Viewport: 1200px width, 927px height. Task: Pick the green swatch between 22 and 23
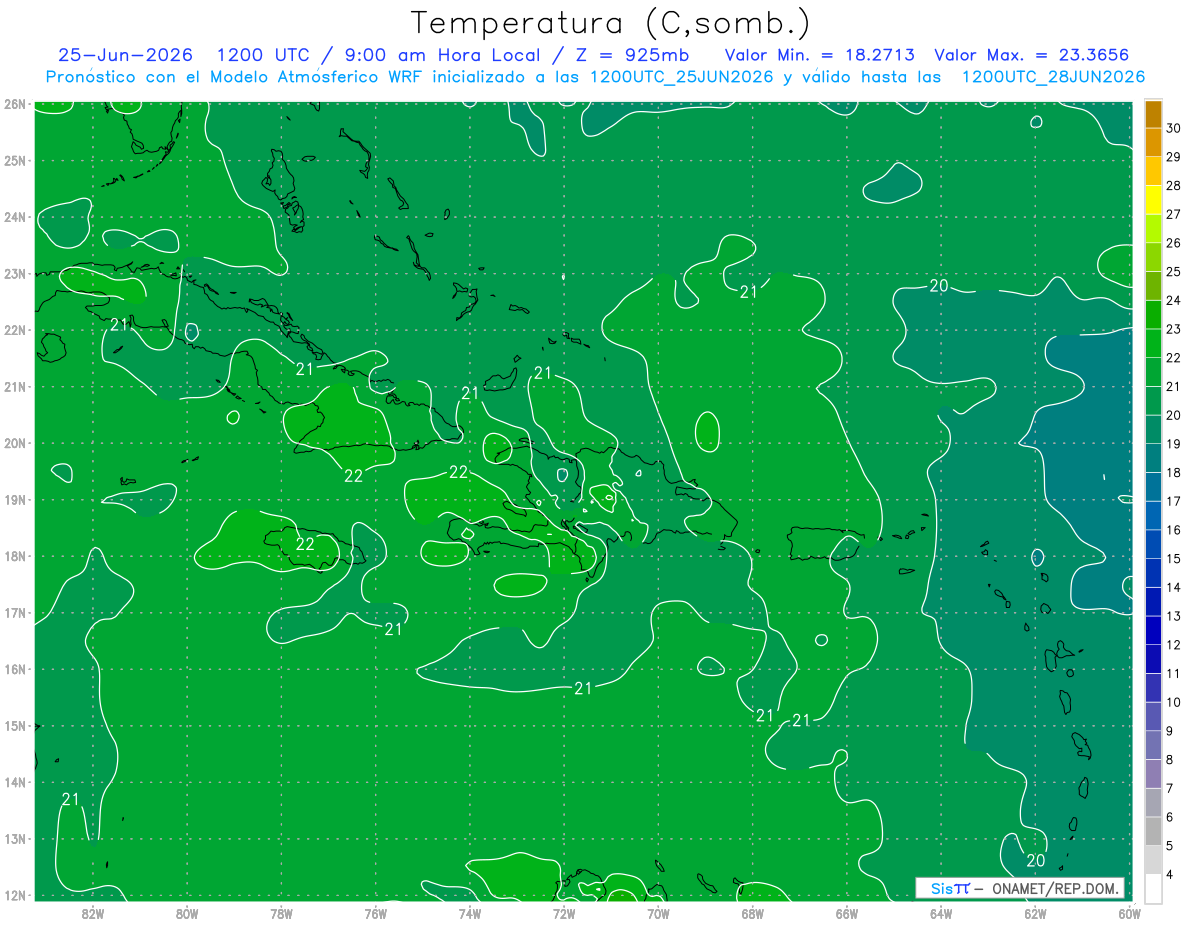[1153, 344]
